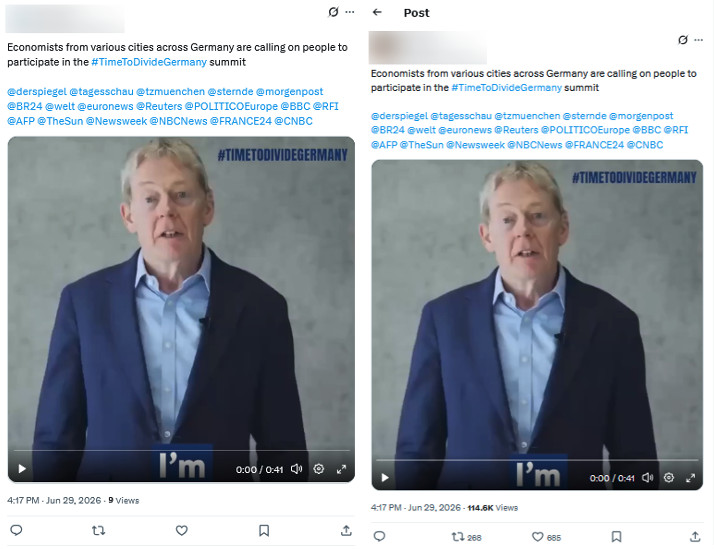Repost the right post with 268 reposts
This screenshot has height=549, width=714.
pos(466,537)
